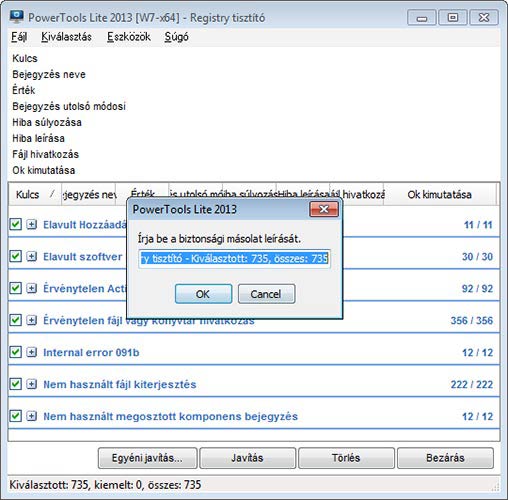Uncheck the Elavult Hozzáadás checkbox
The image size is (508, 500).
coord(16,224)
